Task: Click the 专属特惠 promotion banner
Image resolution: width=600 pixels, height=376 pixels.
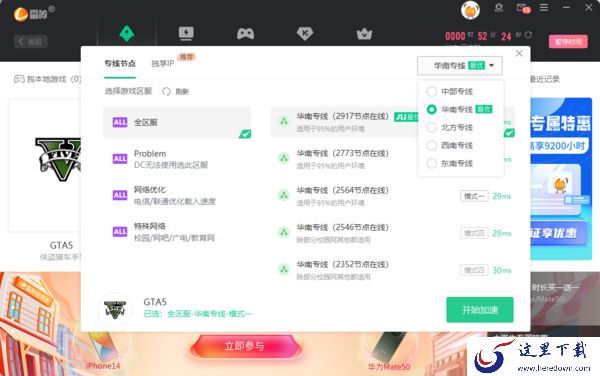Action: 561,179
